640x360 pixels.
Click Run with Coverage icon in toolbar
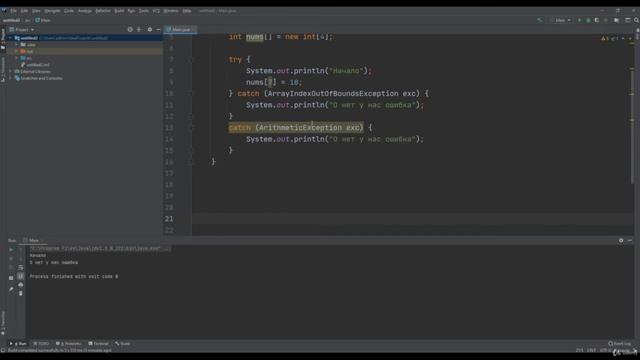click(x=597, y=20)
